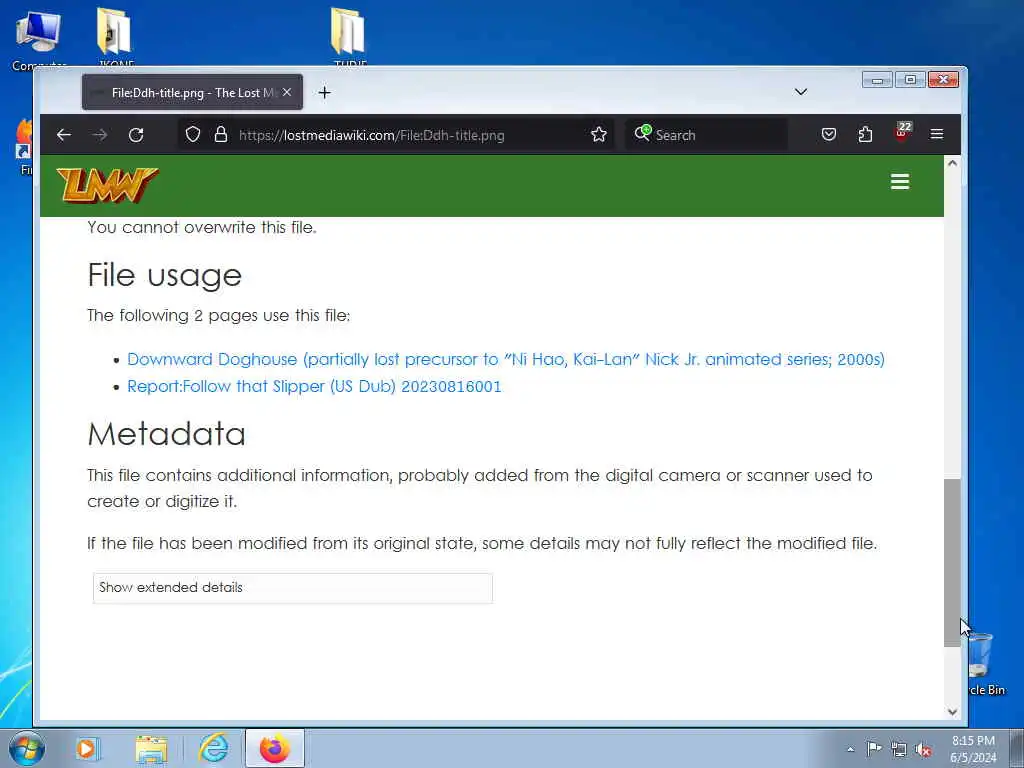Click the vertical scrollbar thumb
Viewport: 1024px width, 768px height.
[x=952, y=562]
